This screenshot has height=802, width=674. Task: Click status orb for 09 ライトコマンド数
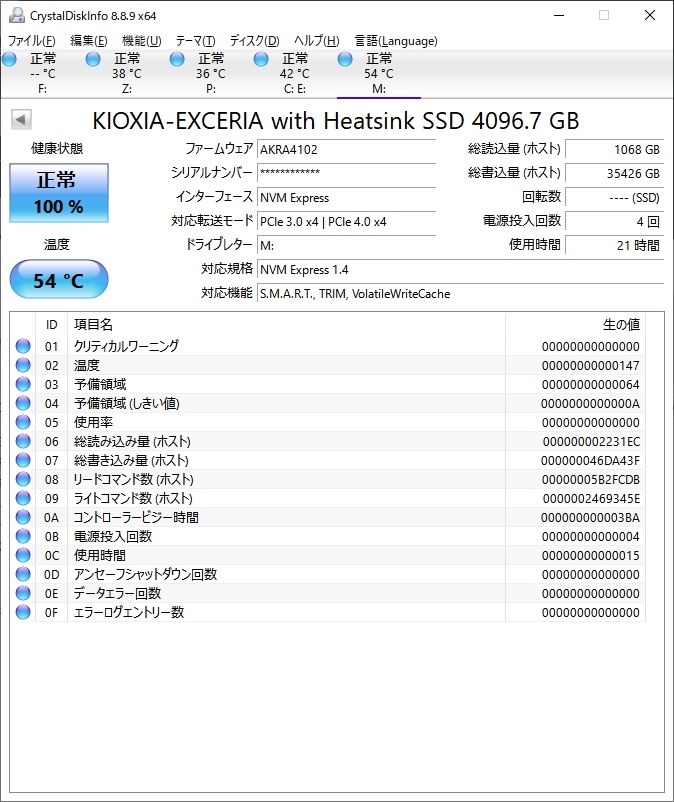click(23, 498)
